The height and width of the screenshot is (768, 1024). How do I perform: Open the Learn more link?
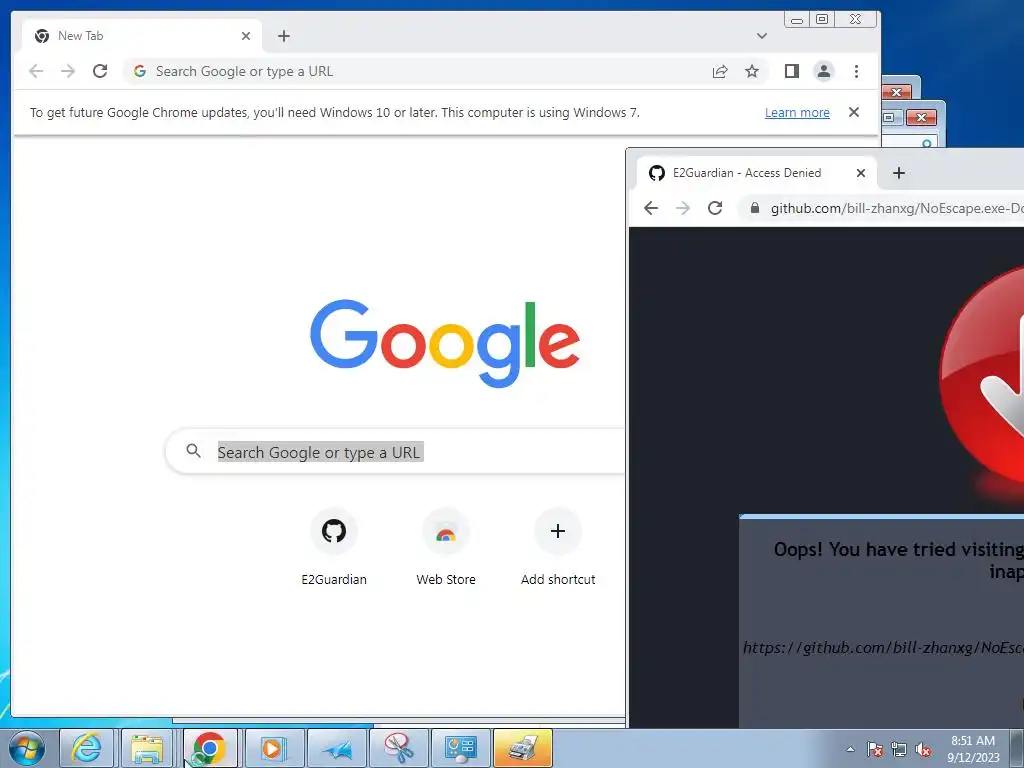tap(797, 112)
